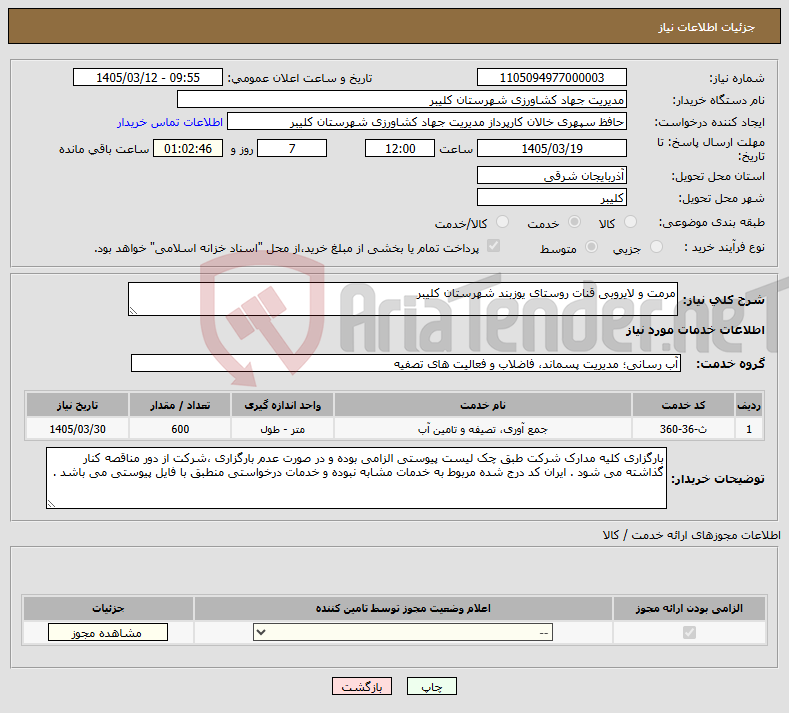Select the متوسط purchase type radio
The image size is (789, 713).
click(x=592, y=247)
